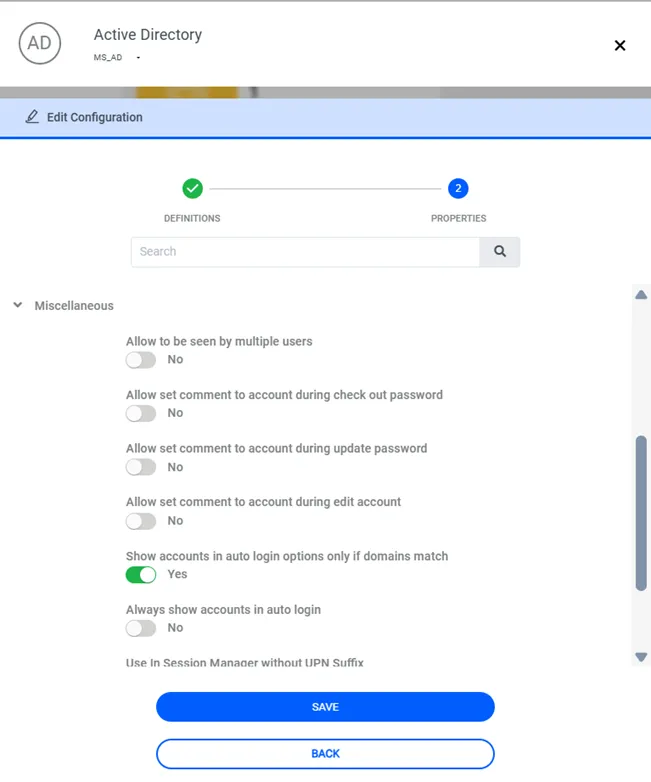
Task: Click the SAVE button
Action: 325,707
